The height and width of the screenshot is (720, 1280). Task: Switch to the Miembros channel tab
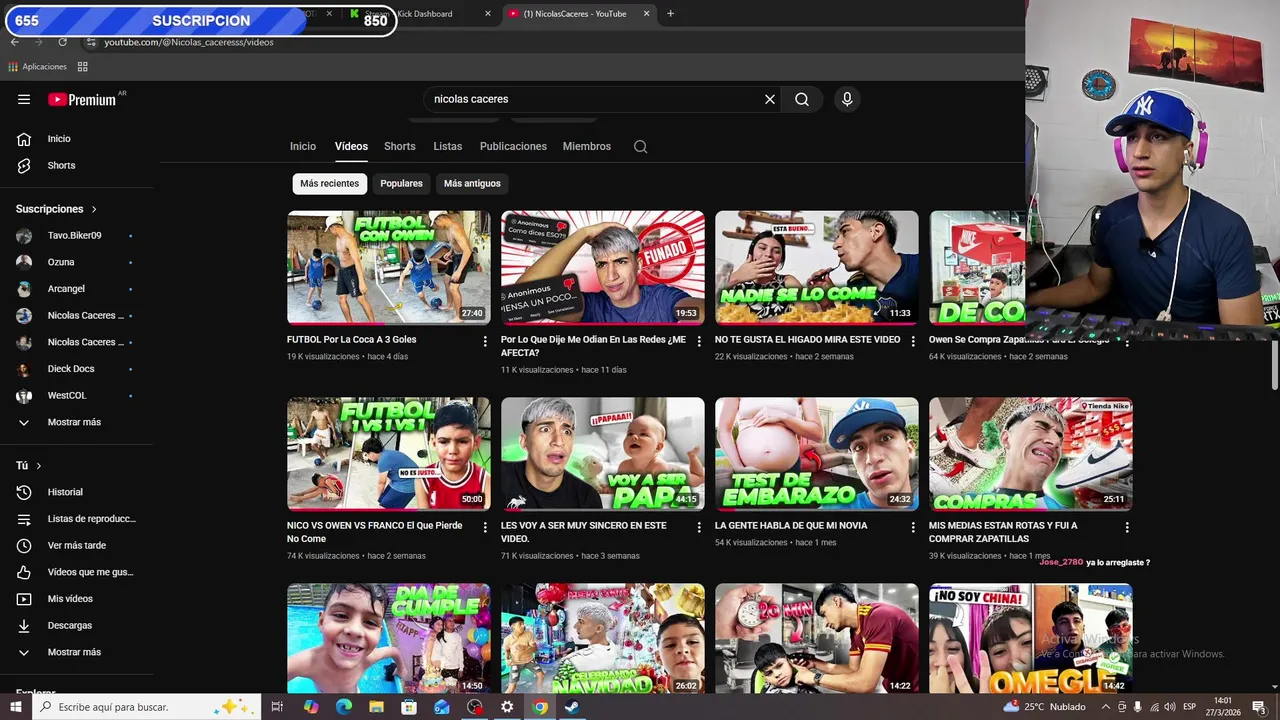click(587, 146)
